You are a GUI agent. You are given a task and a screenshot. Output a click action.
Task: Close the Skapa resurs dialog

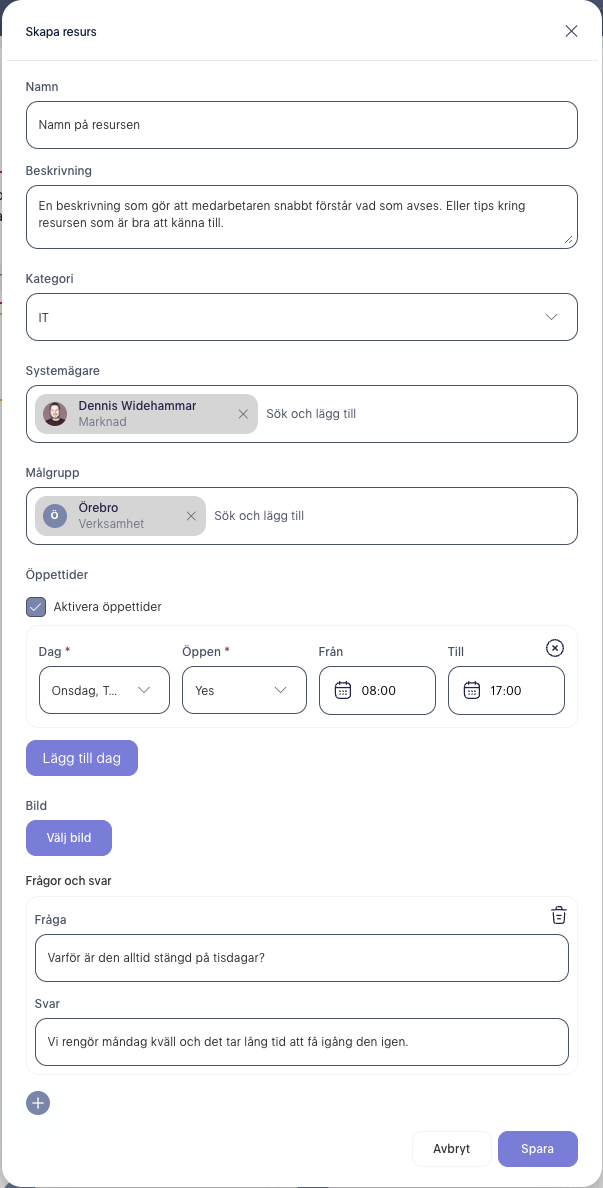click(x=571, y=31)
